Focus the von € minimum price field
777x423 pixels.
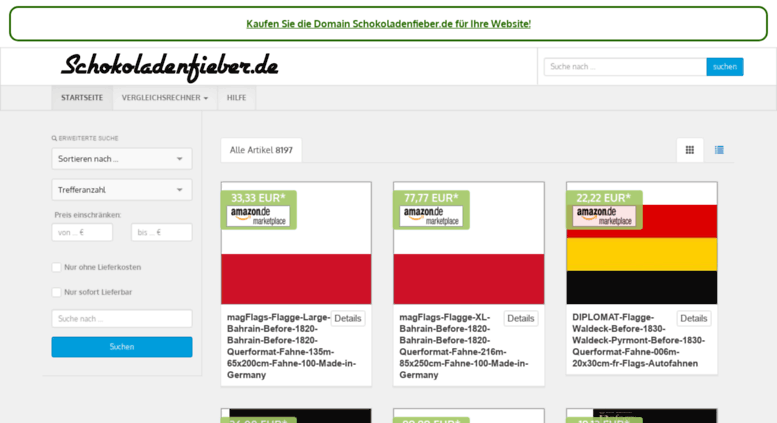click(82, 232)
